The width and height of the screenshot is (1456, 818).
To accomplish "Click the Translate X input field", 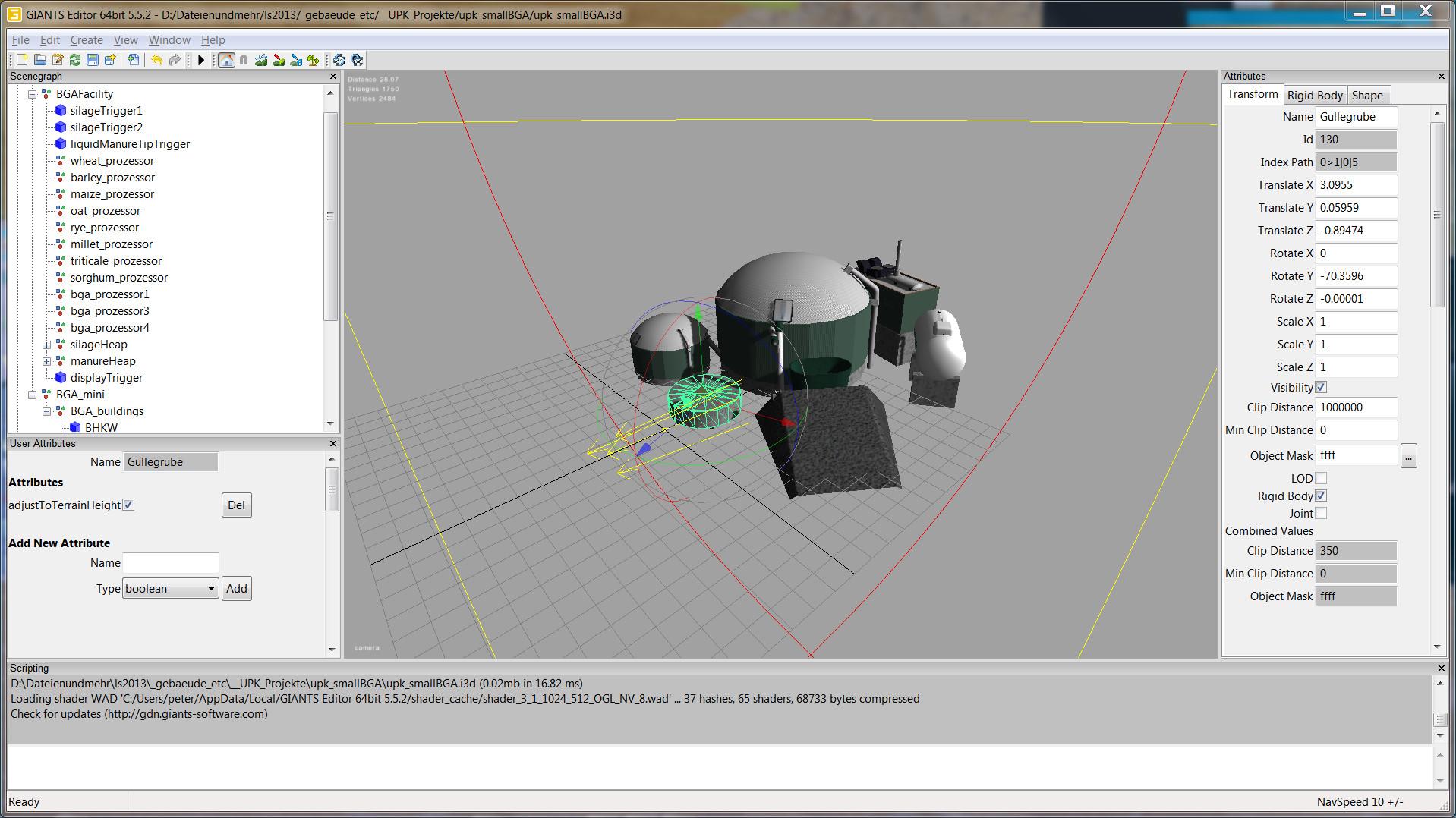I will click(x=1356, y=185).
